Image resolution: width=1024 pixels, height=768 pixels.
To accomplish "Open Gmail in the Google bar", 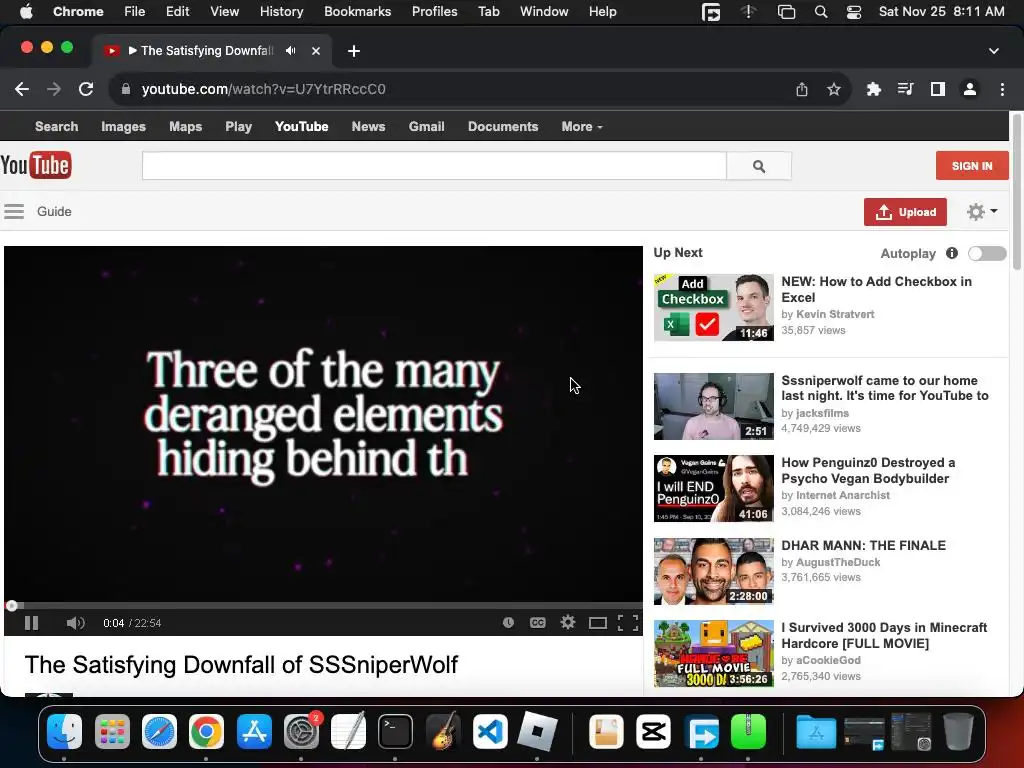I will (426, 127).
